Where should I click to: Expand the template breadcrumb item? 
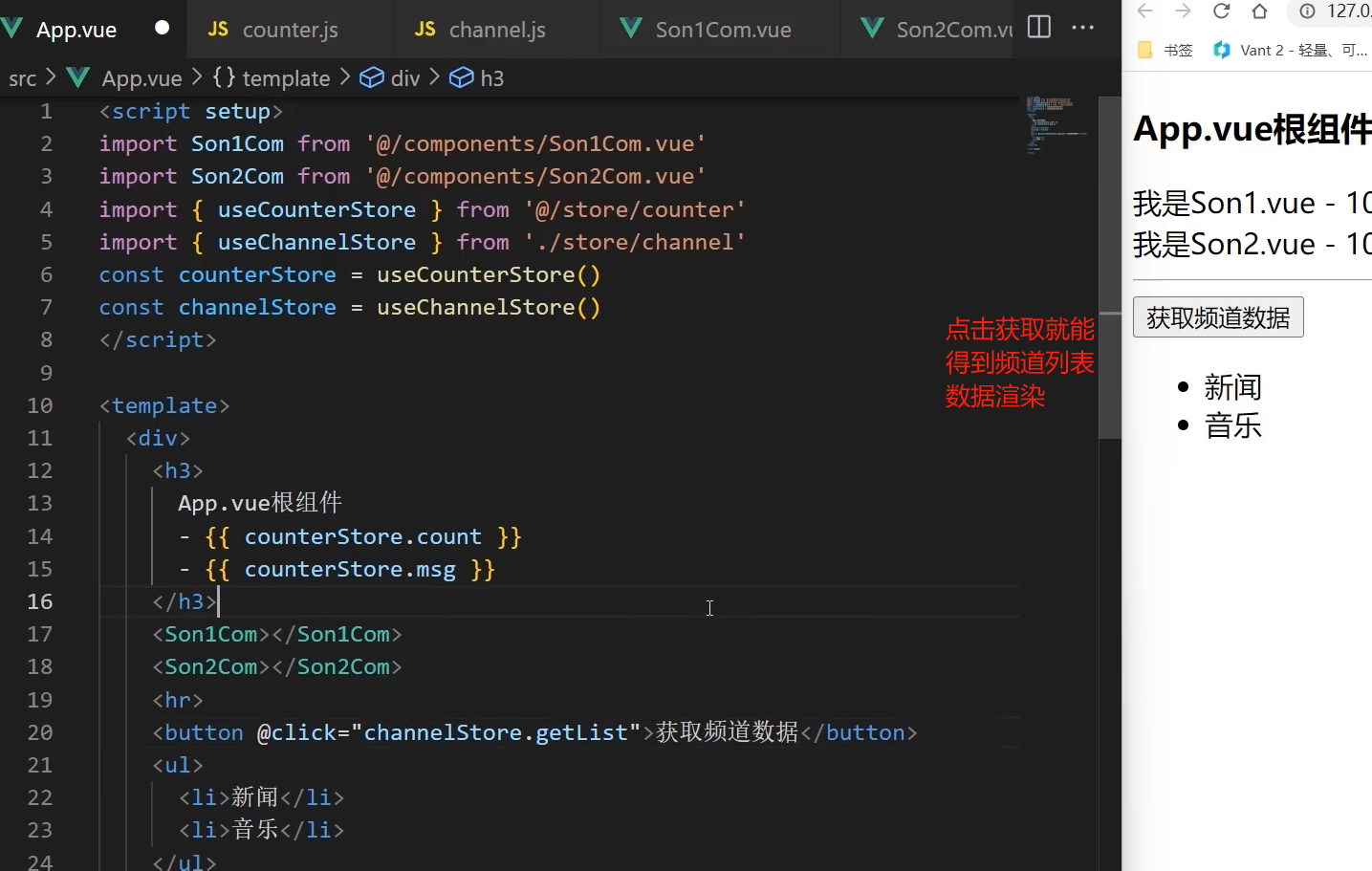284,77
